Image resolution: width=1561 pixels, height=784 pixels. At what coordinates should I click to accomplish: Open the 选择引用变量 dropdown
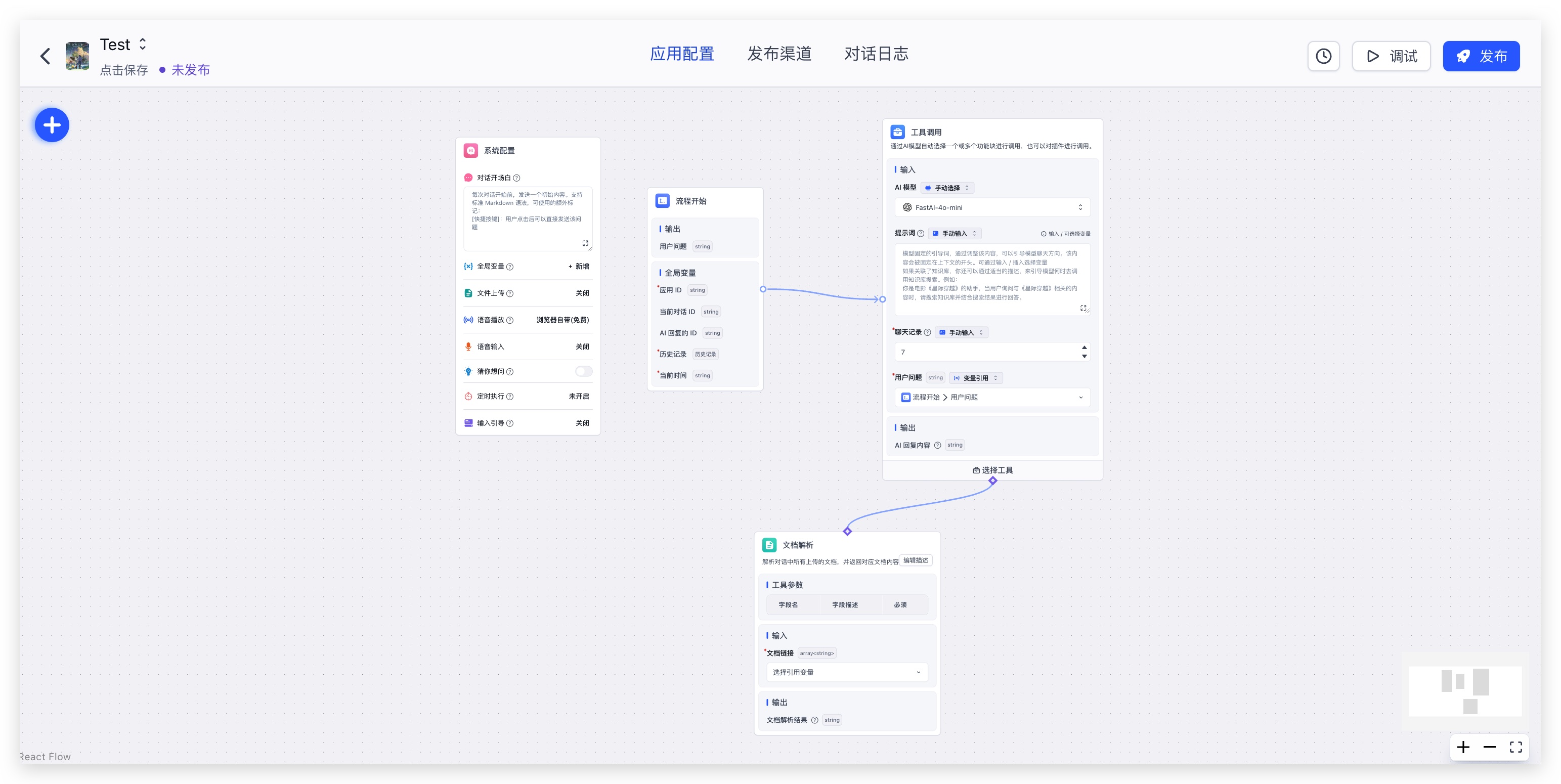[846, 672]
